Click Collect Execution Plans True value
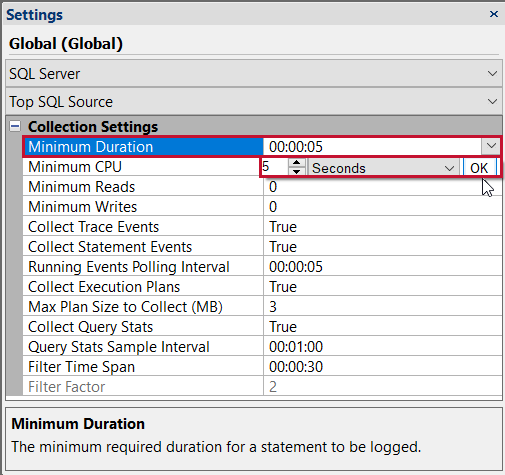 tap(283, 287)
